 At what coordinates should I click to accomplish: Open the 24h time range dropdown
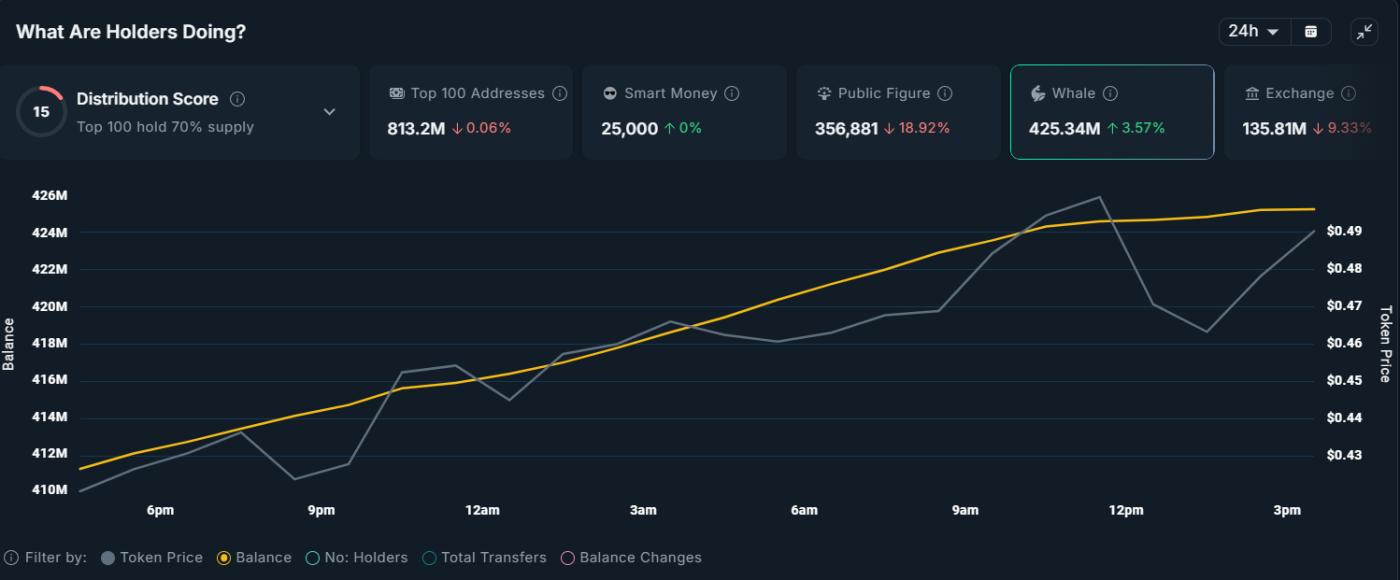pyautogui.click(x=1254, y=32)
